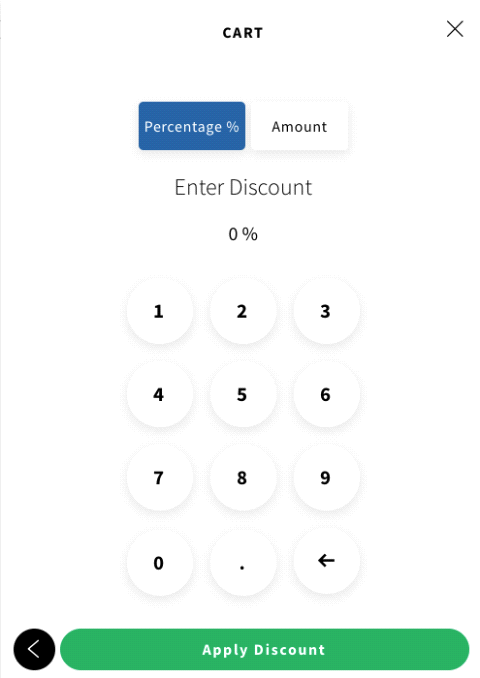This screenshot has width=480, height=678.
Task: Tap digit 0 on keypad
Action: tap(160, 563)
